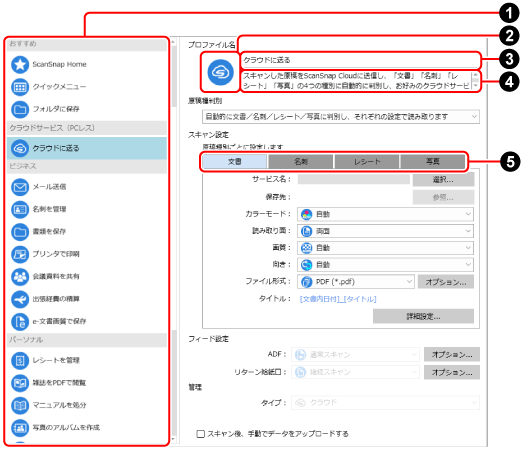The width and height of the screenshot is (527, 459).
Task: Select the 出張経費の精算 airplane icon
Action: pyautogui.click(x=20, y=299)
